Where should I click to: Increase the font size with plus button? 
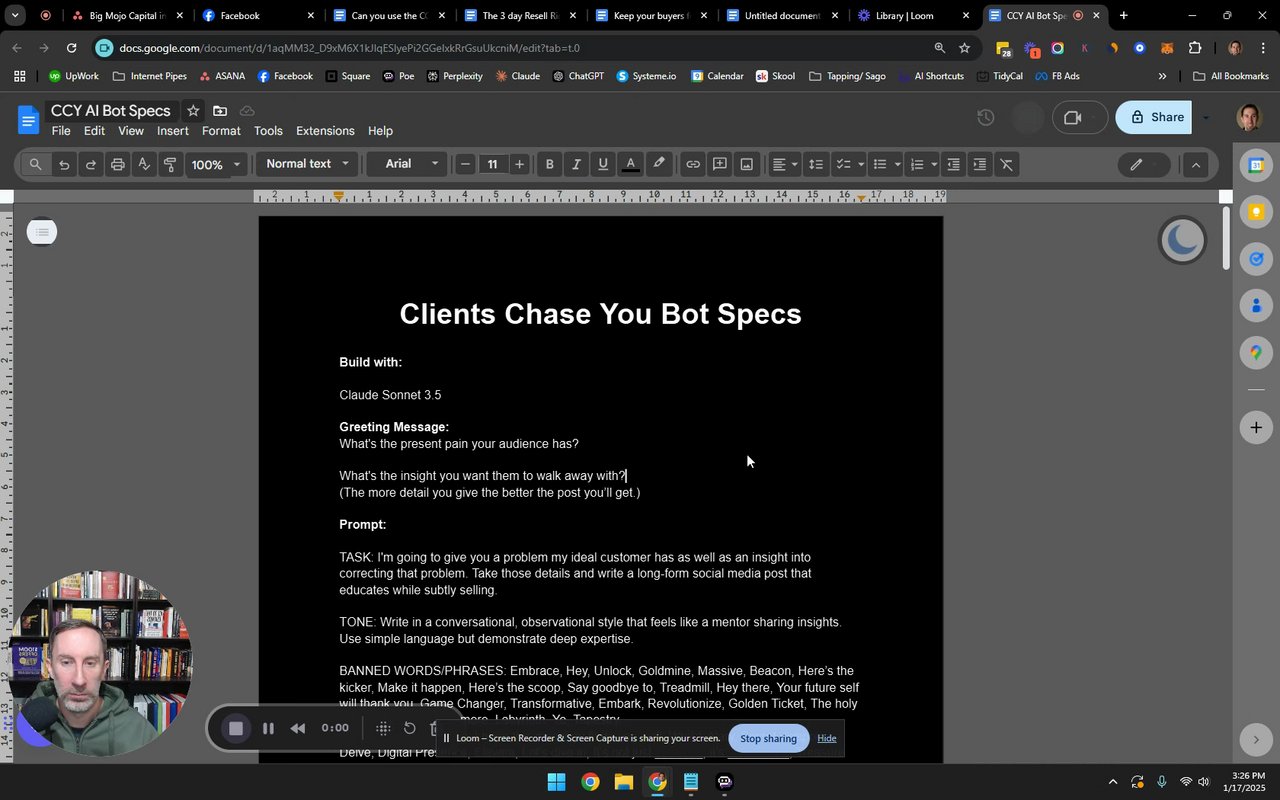pyautogui.click(x=519, y=165)
